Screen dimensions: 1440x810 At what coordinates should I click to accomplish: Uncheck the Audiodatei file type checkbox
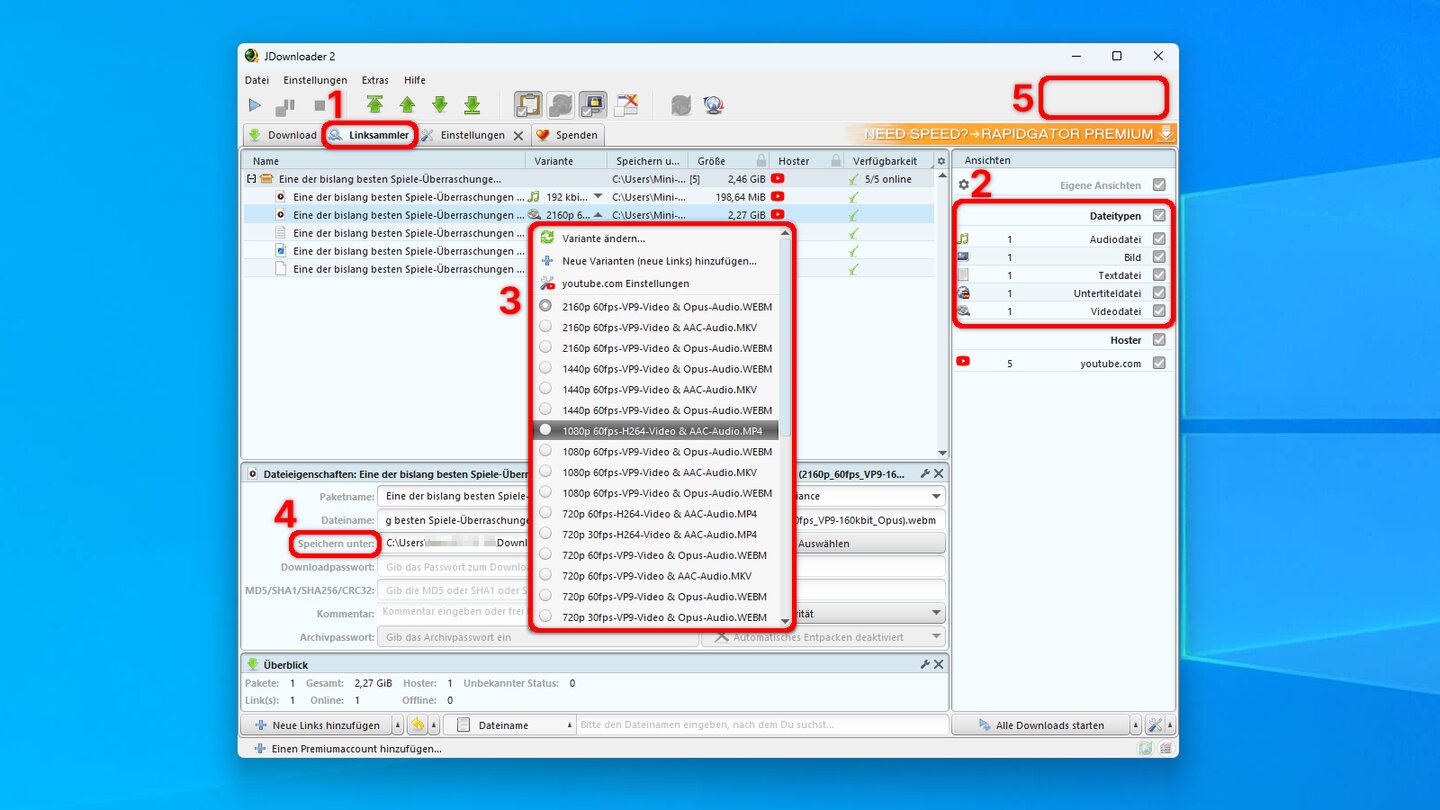pos(1159,239)
